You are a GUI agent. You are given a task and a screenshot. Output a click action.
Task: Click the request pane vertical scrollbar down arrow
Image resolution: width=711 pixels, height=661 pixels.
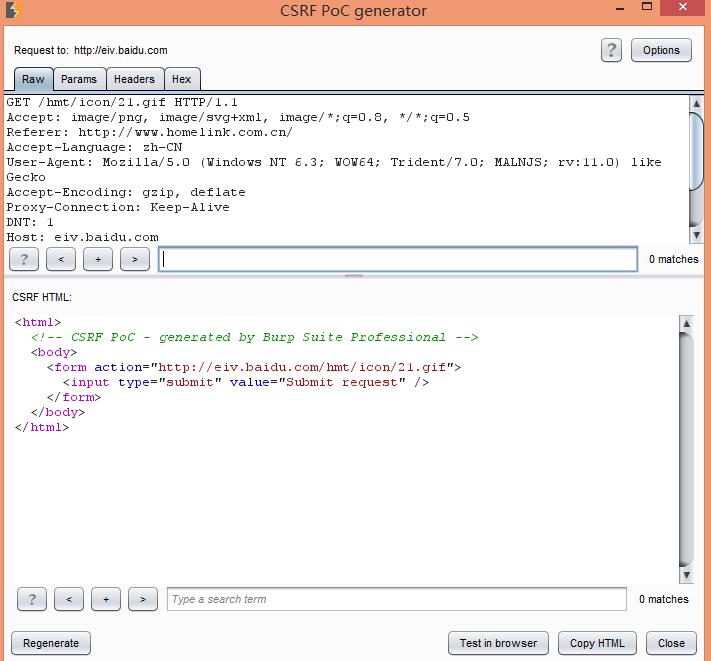696,235
